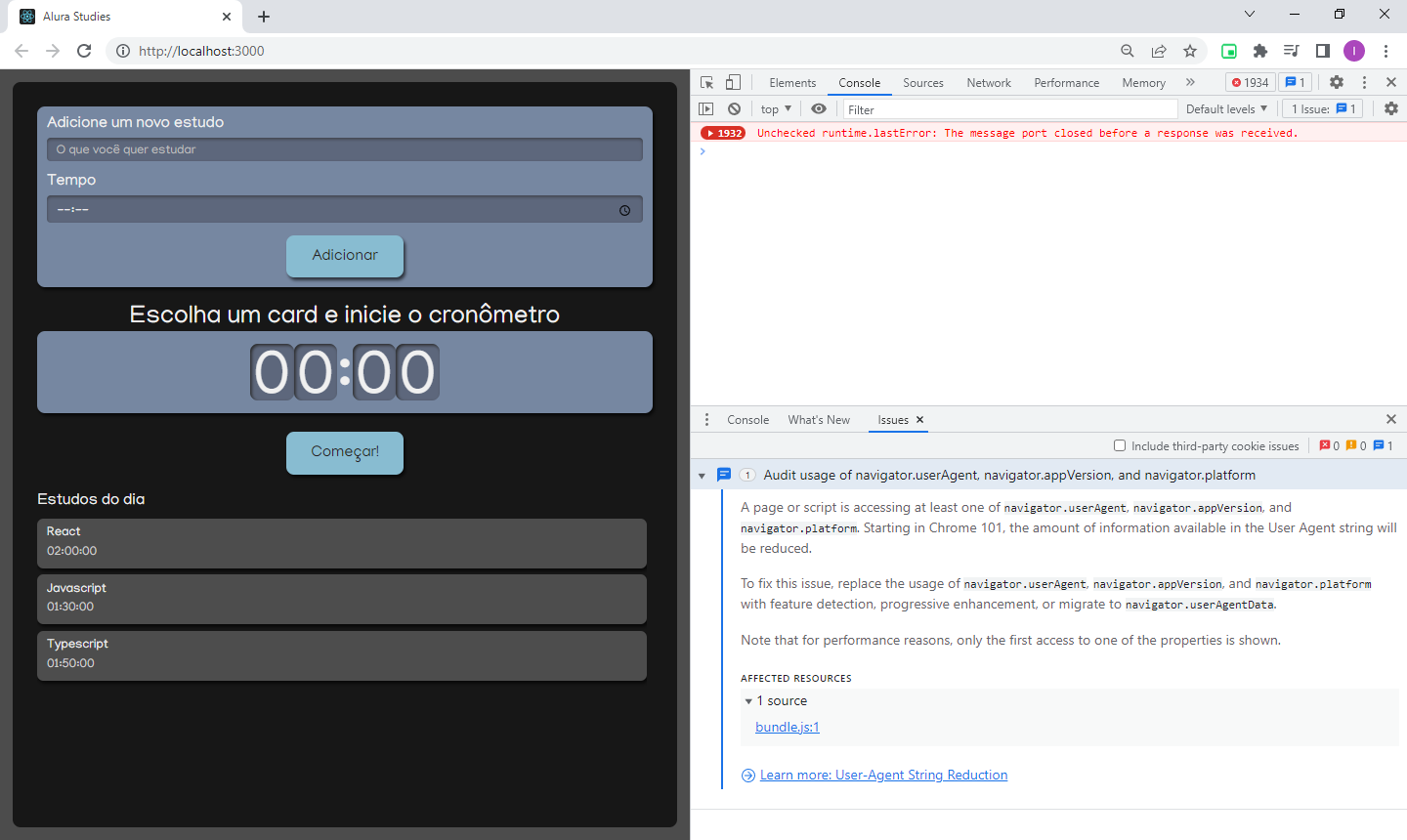The width and height of the screenshot is (1407, 840).
Task: Enable Include third-party cookie issues checkbox
Action: (1120, 445)
